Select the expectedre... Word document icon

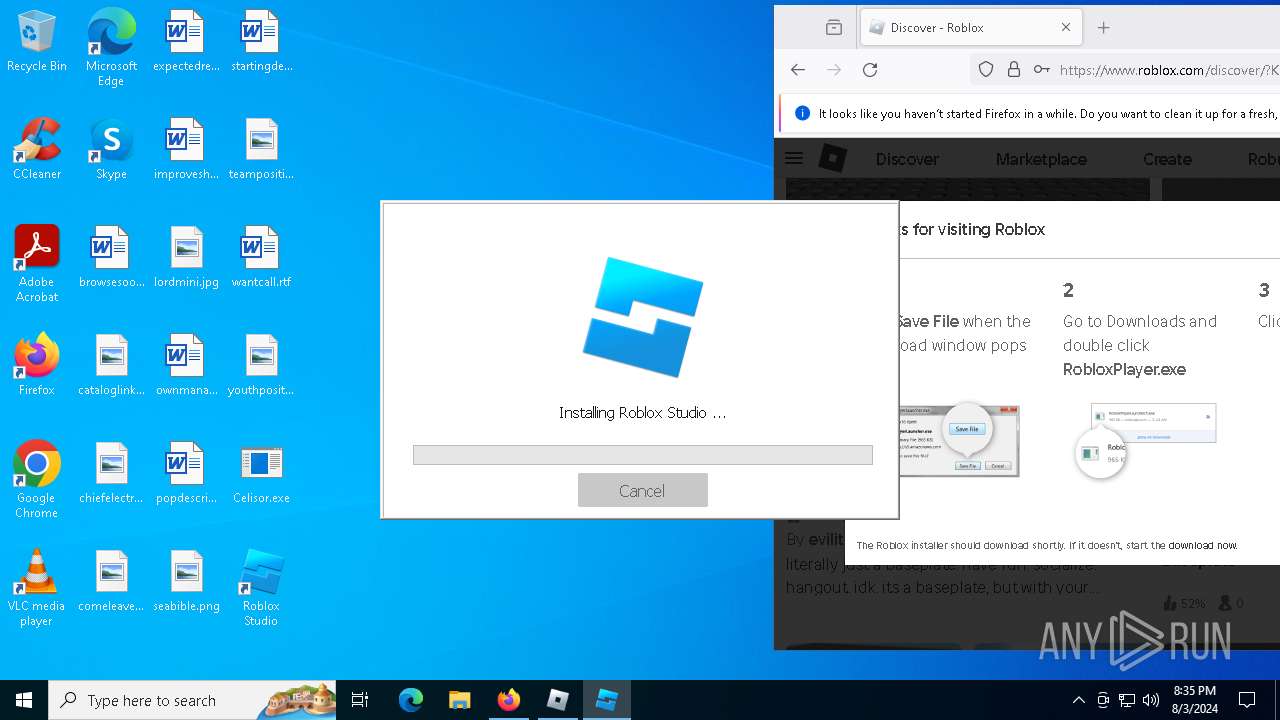tap(185, 42)
